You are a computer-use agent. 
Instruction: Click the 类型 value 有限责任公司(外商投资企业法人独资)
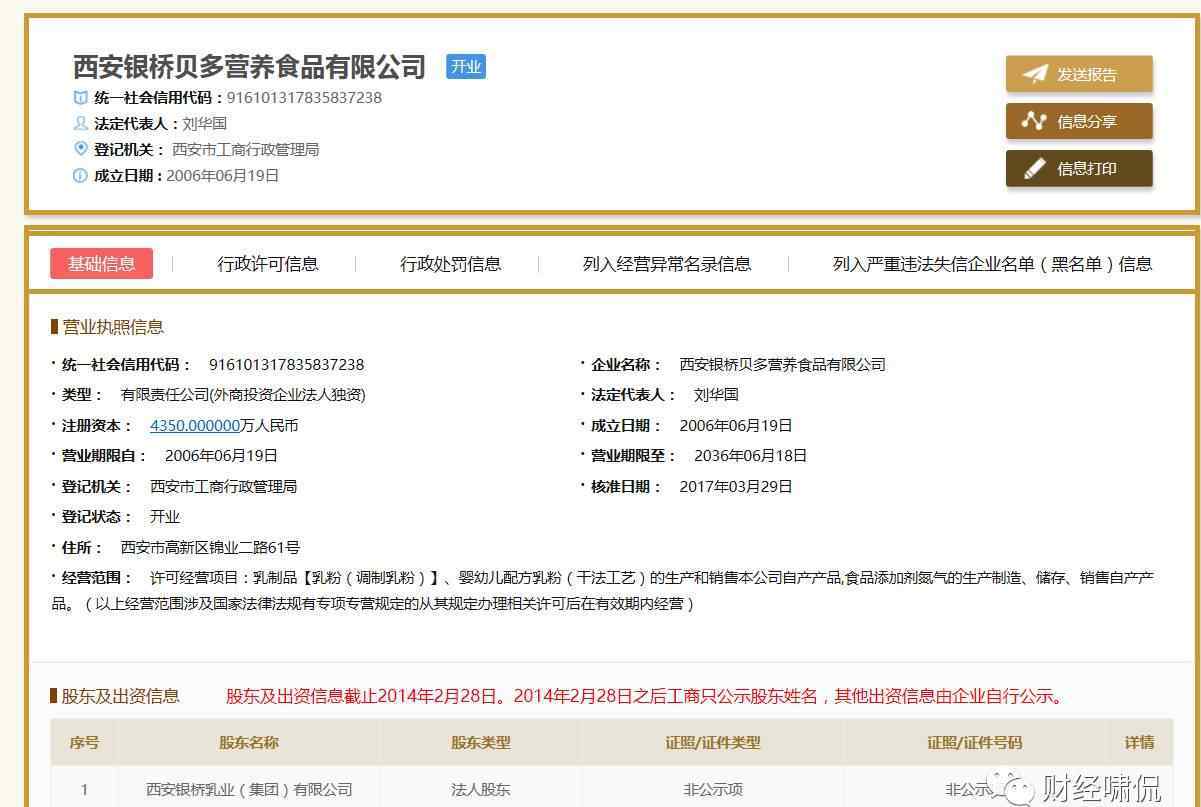243,395
